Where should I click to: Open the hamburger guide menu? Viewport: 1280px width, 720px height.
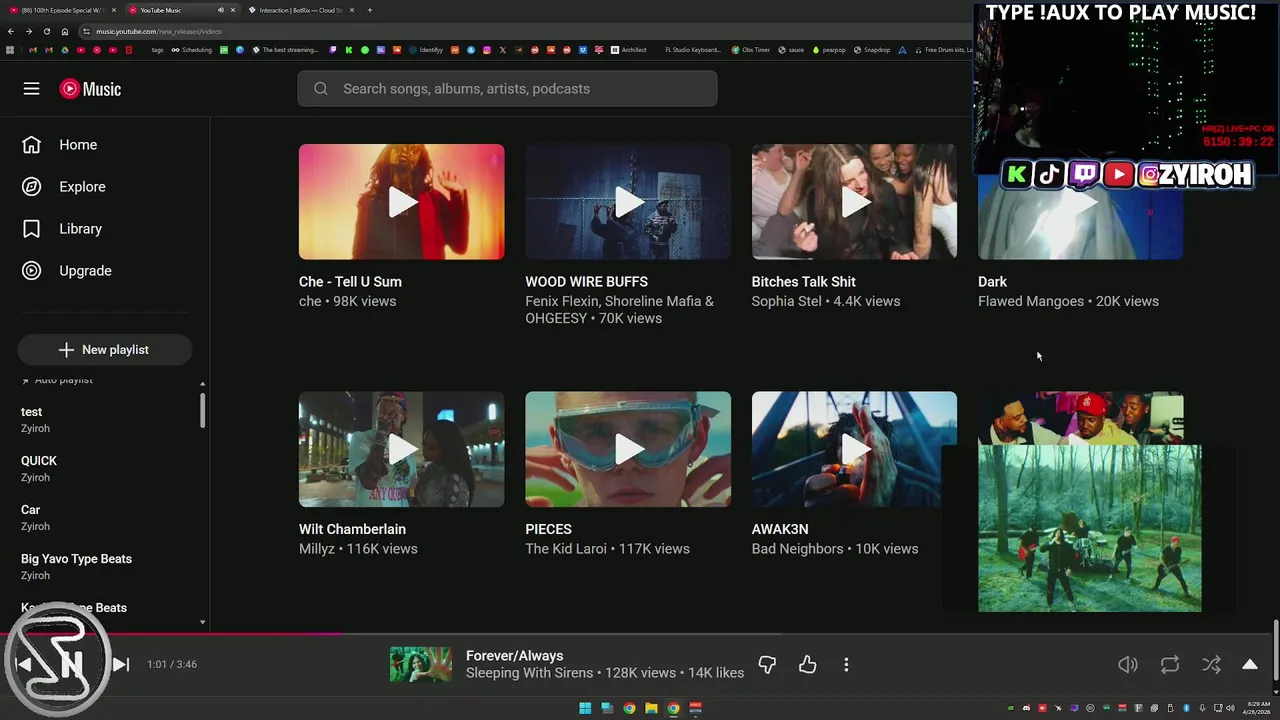pyautogui.click(x=31, y=89)
